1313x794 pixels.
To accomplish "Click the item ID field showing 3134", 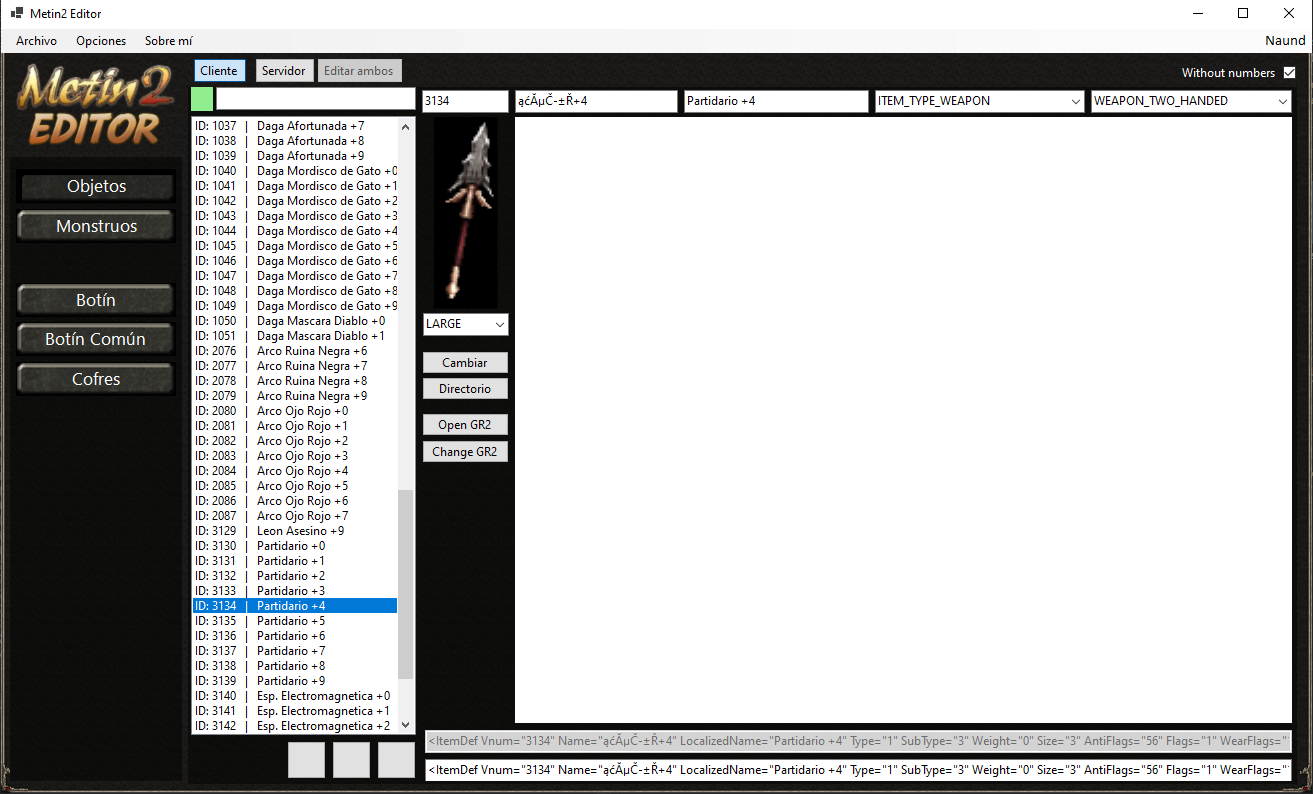I will pyautogui.click(x=466, y=101).
